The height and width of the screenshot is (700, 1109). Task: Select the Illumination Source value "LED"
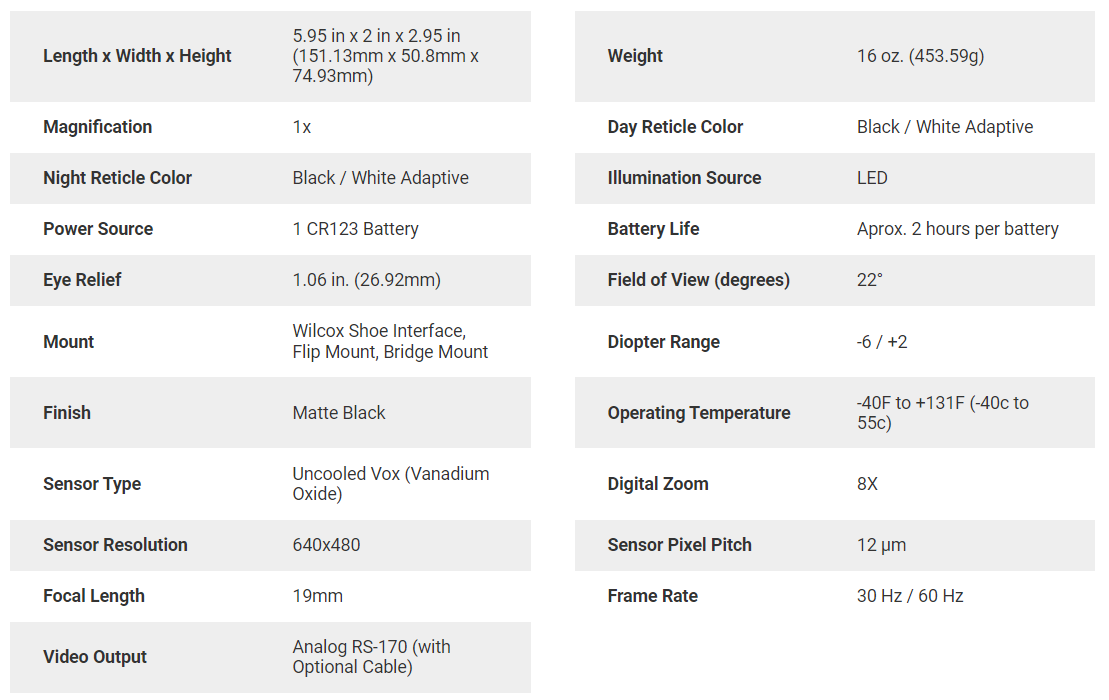[872, 178]
